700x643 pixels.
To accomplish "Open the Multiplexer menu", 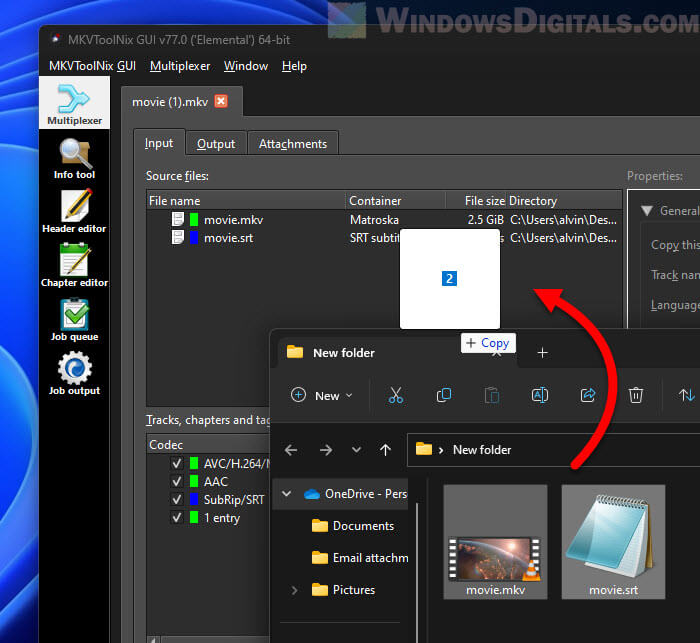I will [x=180, y=66].
